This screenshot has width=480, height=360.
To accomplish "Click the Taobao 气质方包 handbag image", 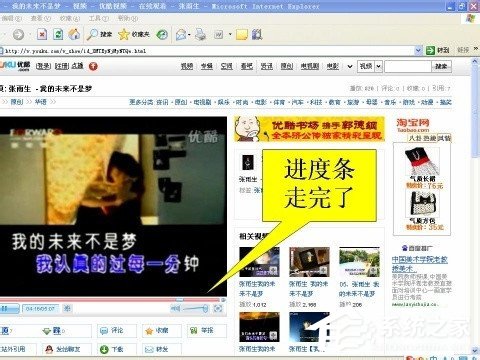I will click(422, 203).
